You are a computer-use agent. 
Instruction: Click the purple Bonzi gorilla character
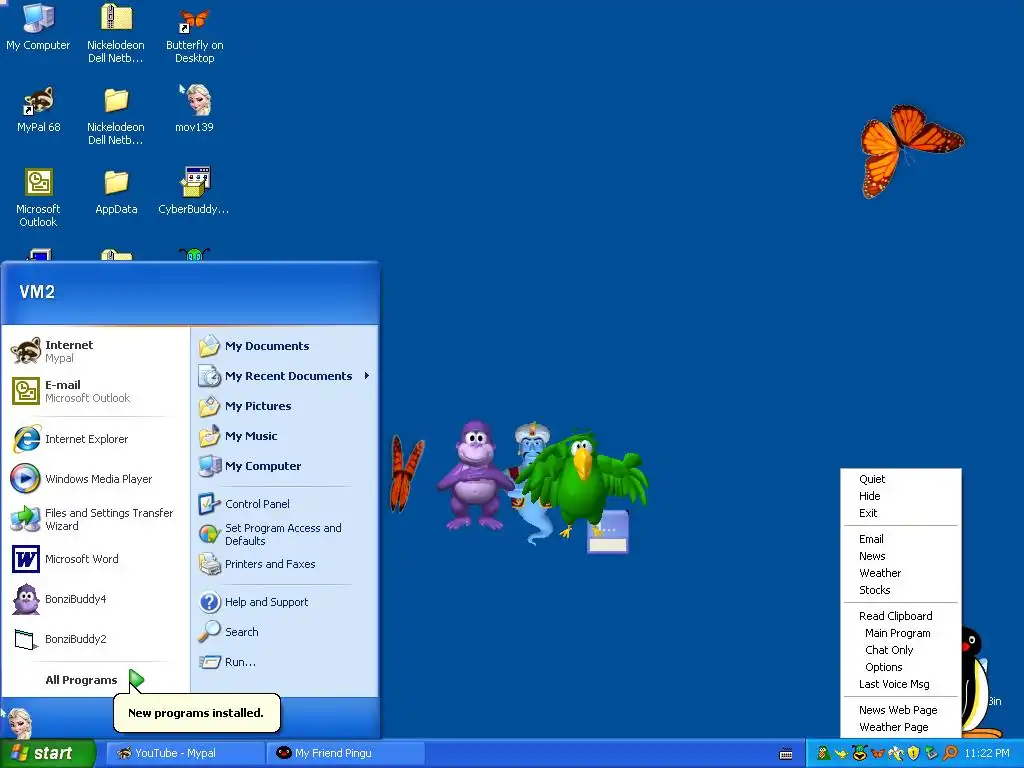(x=473, y=475)
